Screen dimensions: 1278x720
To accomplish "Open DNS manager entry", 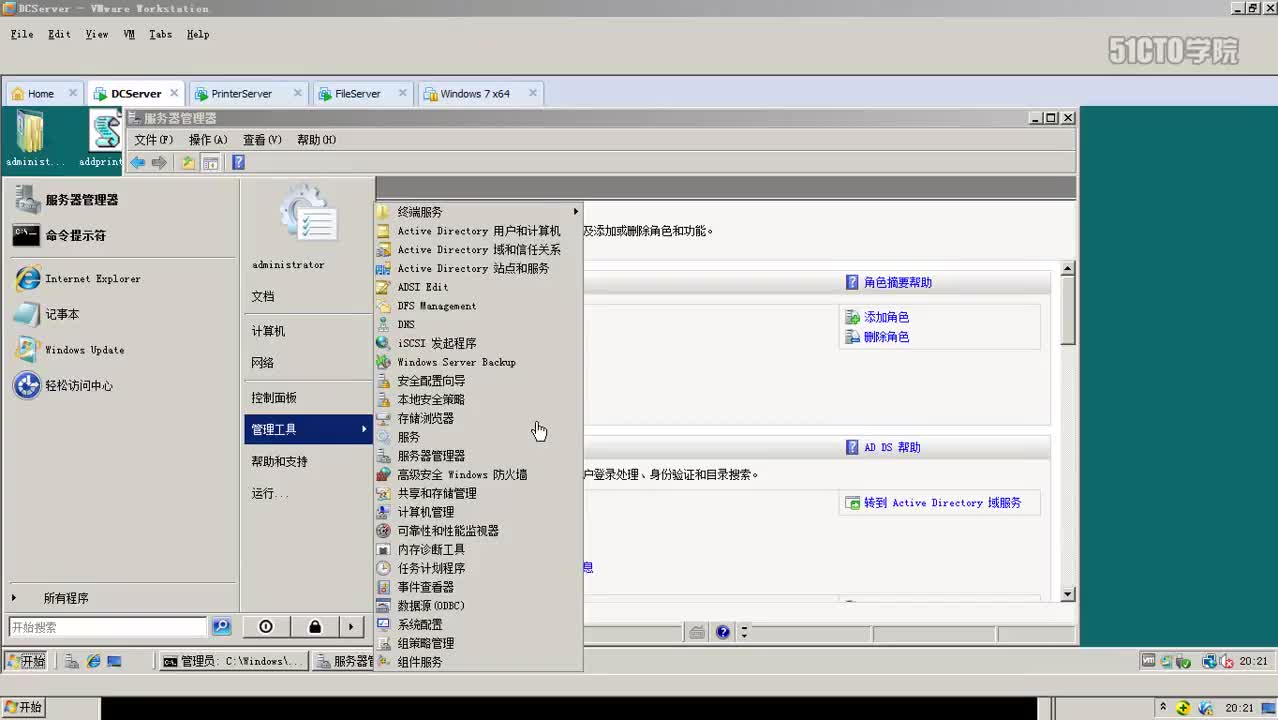I will point(478,325).
